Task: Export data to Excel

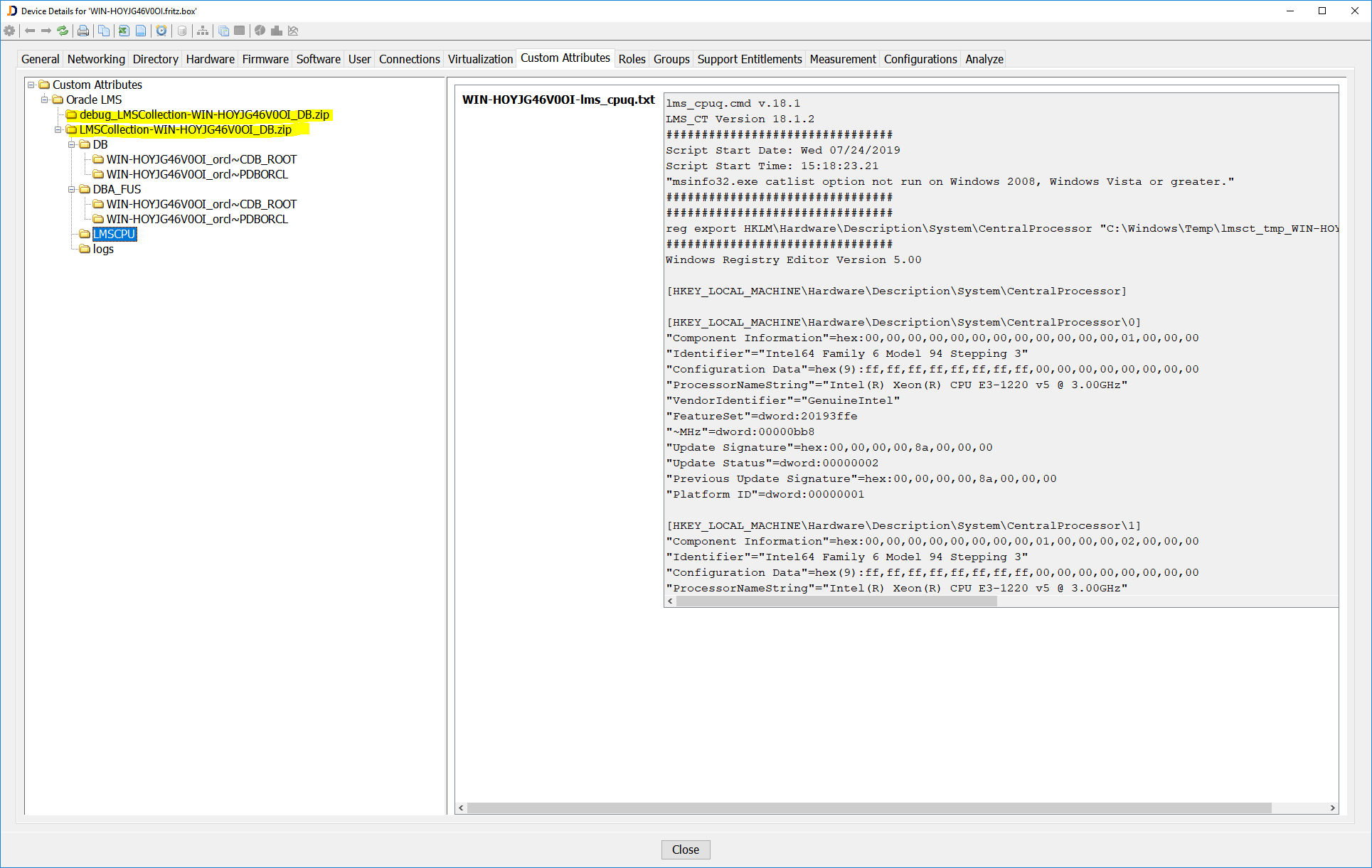Action: coord(123,31)
